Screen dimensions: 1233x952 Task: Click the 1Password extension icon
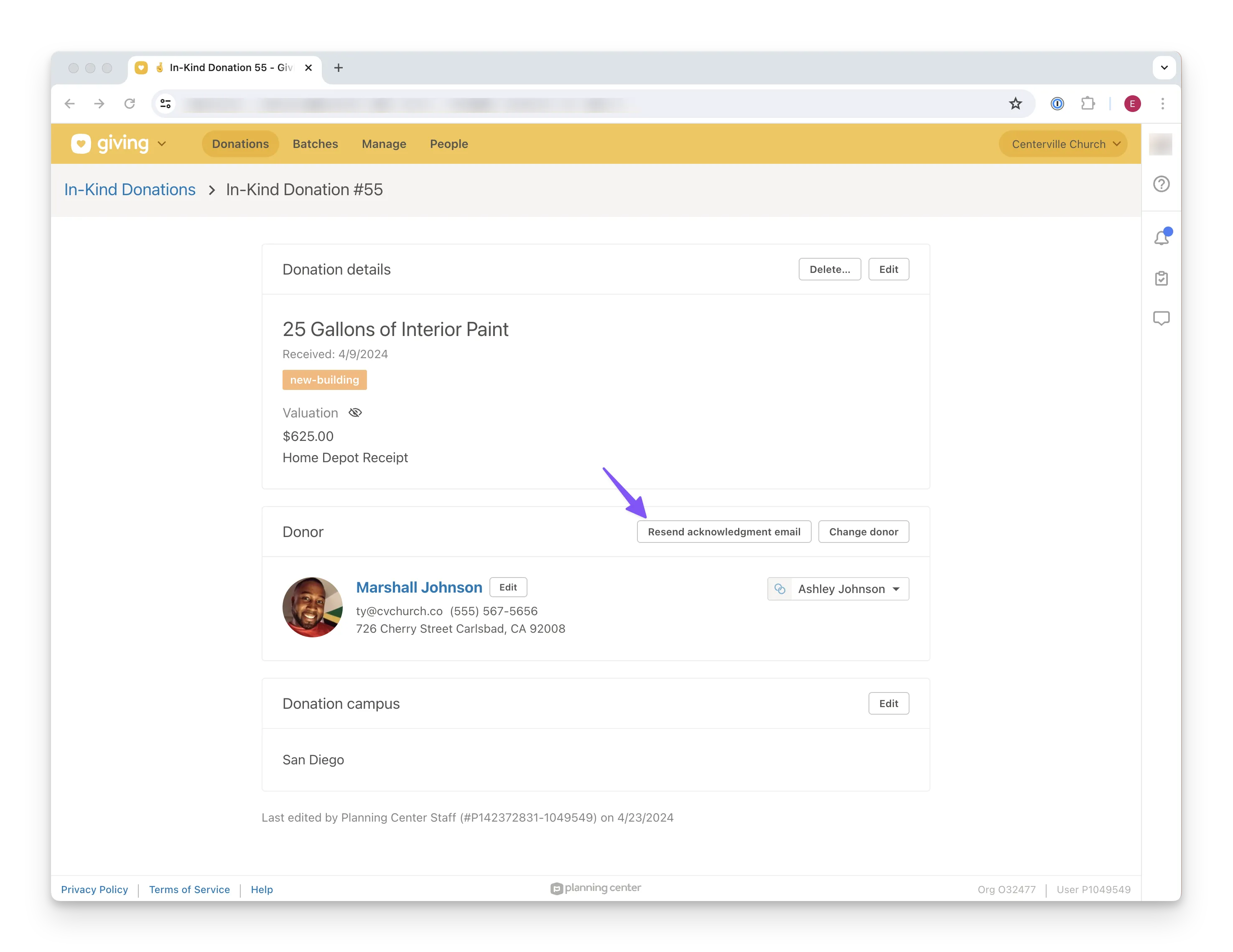click(1057, 103)
